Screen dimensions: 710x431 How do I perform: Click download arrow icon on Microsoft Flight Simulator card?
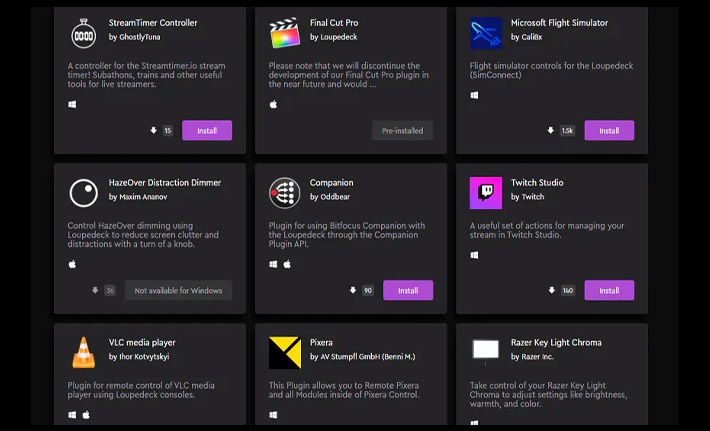pyautogui.click(x=551, y=130)
